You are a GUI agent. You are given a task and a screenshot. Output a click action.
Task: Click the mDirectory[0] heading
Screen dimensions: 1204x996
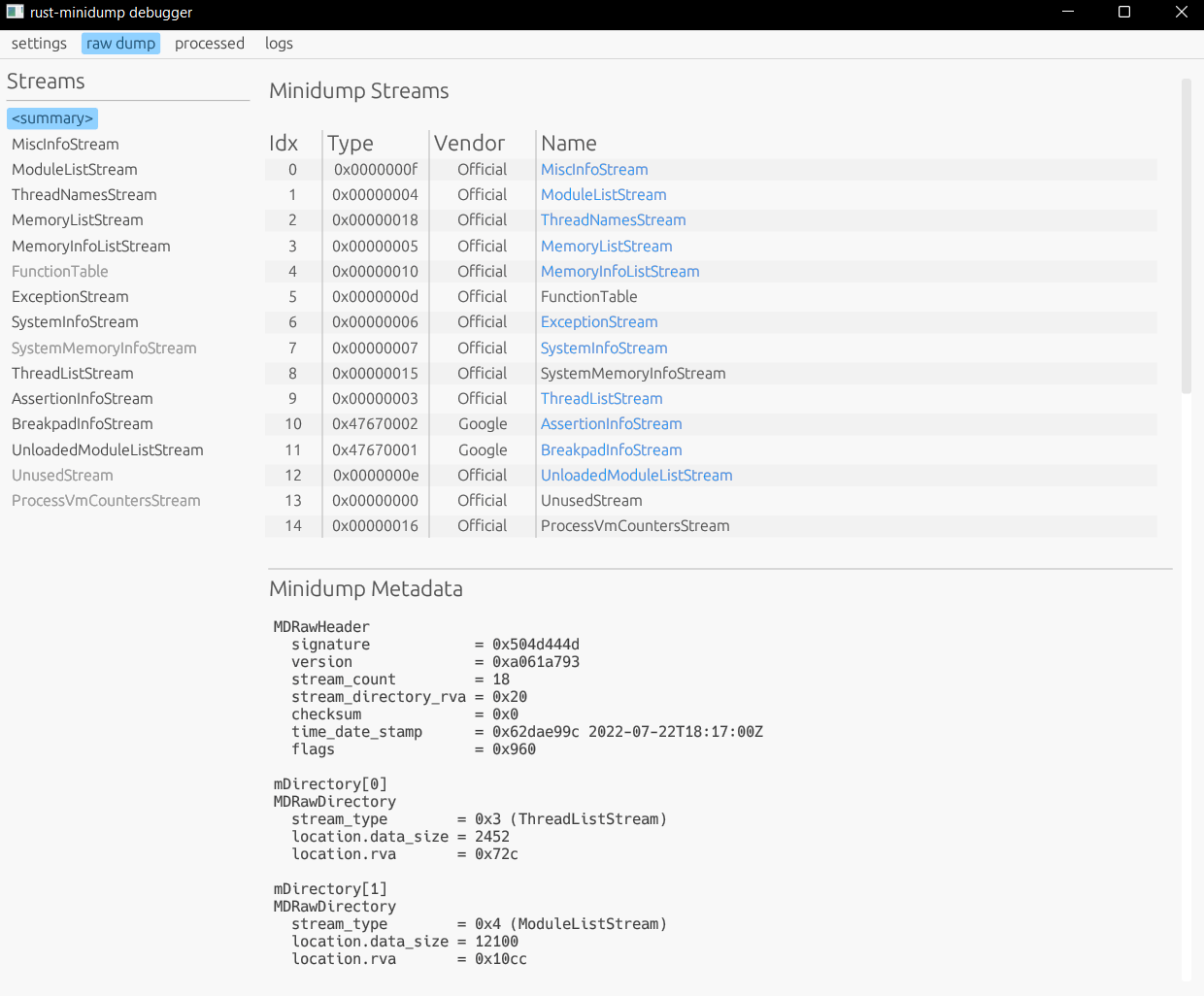click(330, 784)
